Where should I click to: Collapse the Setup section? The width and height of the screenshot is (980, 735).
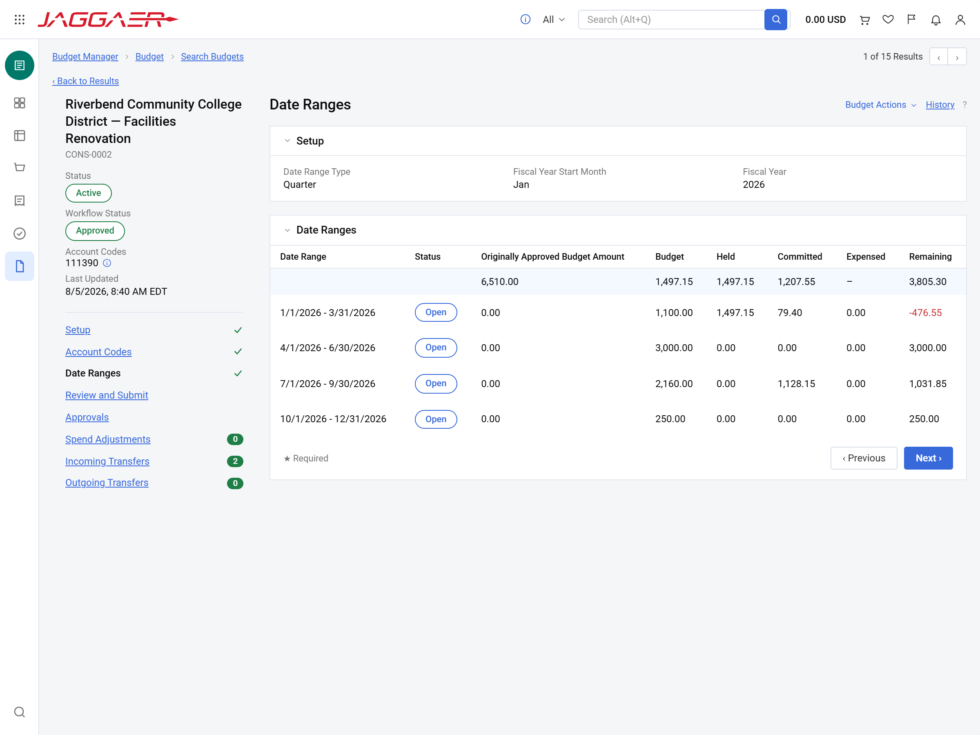(x=288, y=141)
